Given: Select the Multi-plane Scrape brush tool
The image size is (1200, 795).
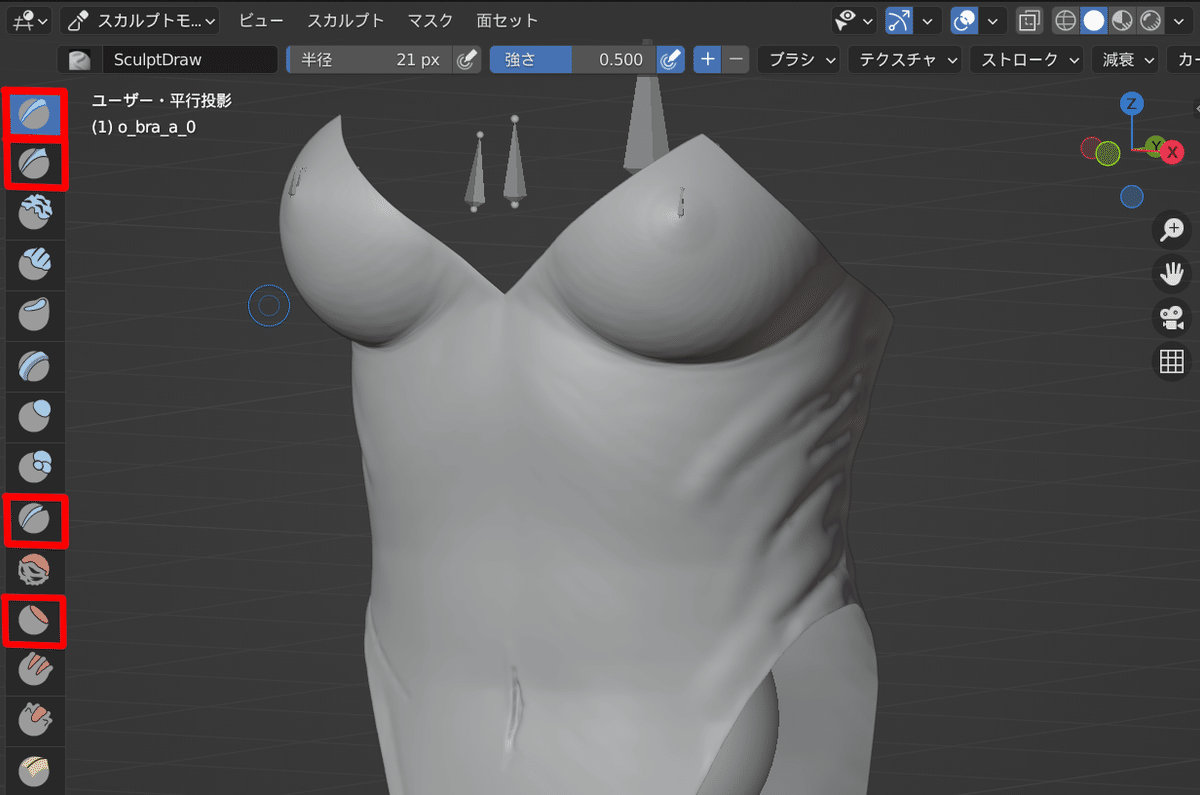Looking at the screenshot, I should pos(35,769).
